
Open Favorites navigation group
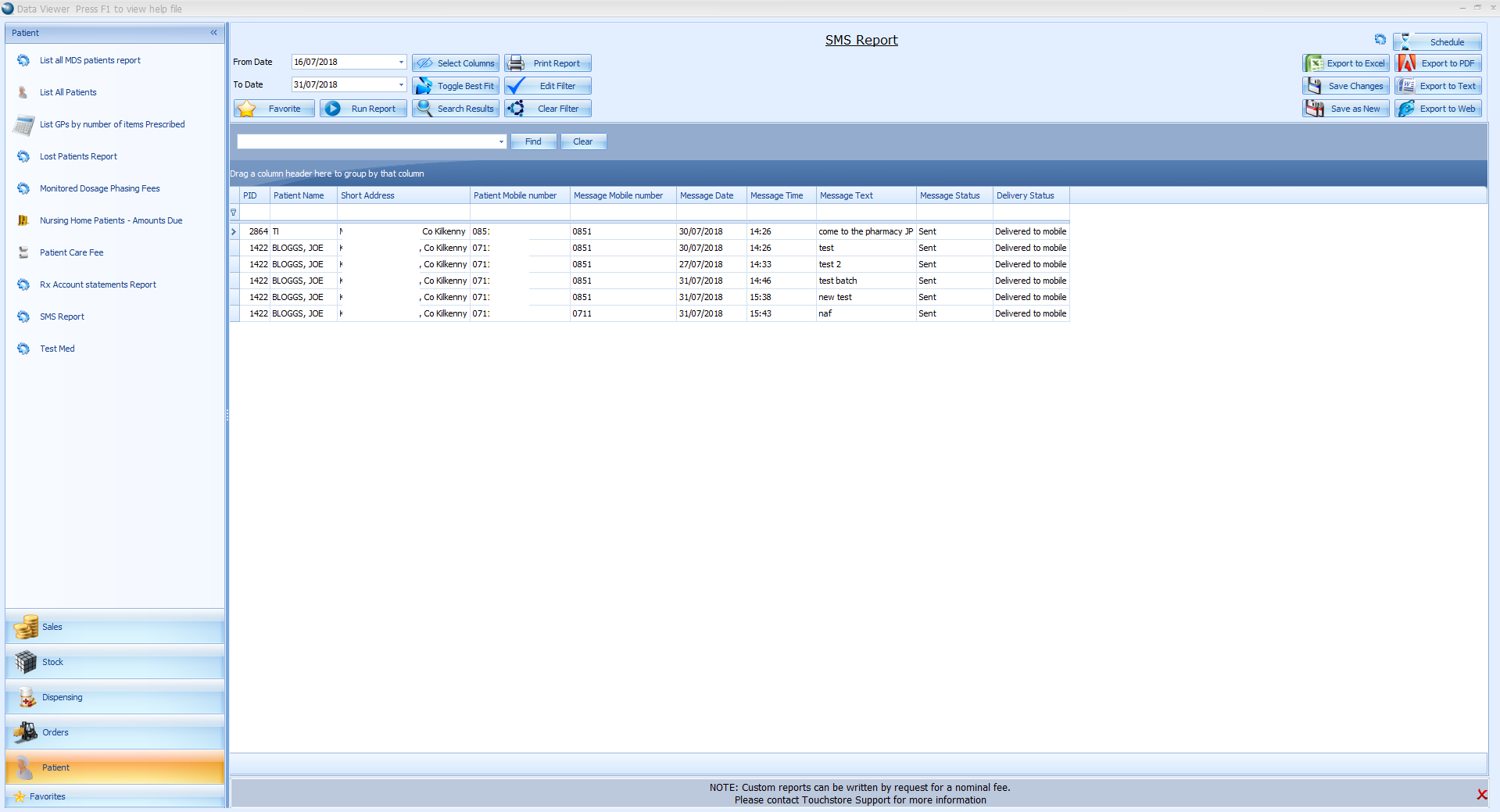(x=115, y=796)
